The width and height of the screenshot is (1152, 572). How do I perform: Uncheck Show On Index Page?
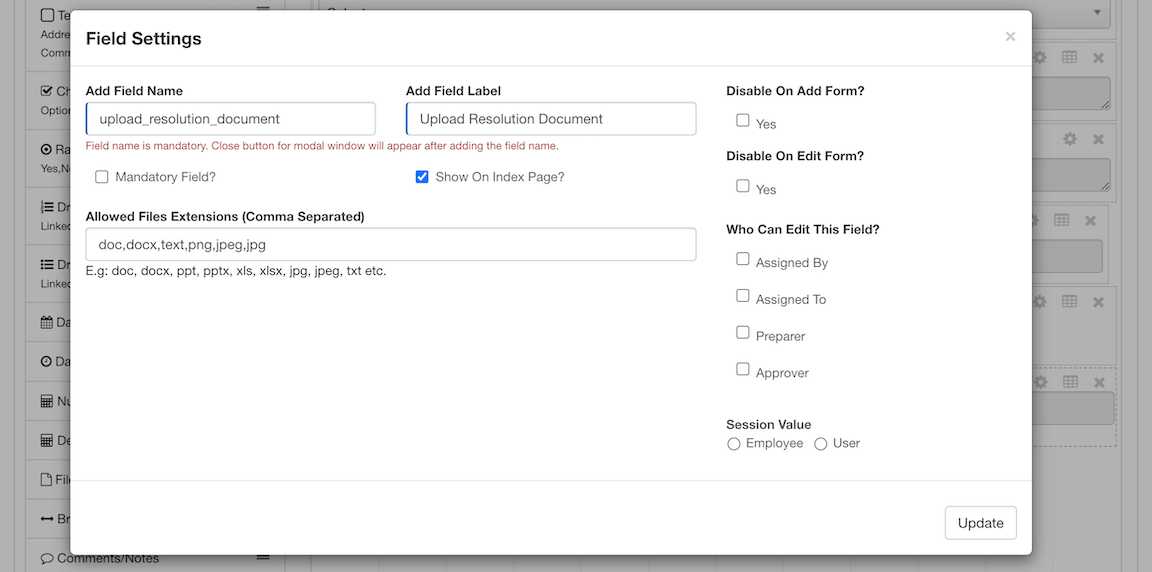422,177
